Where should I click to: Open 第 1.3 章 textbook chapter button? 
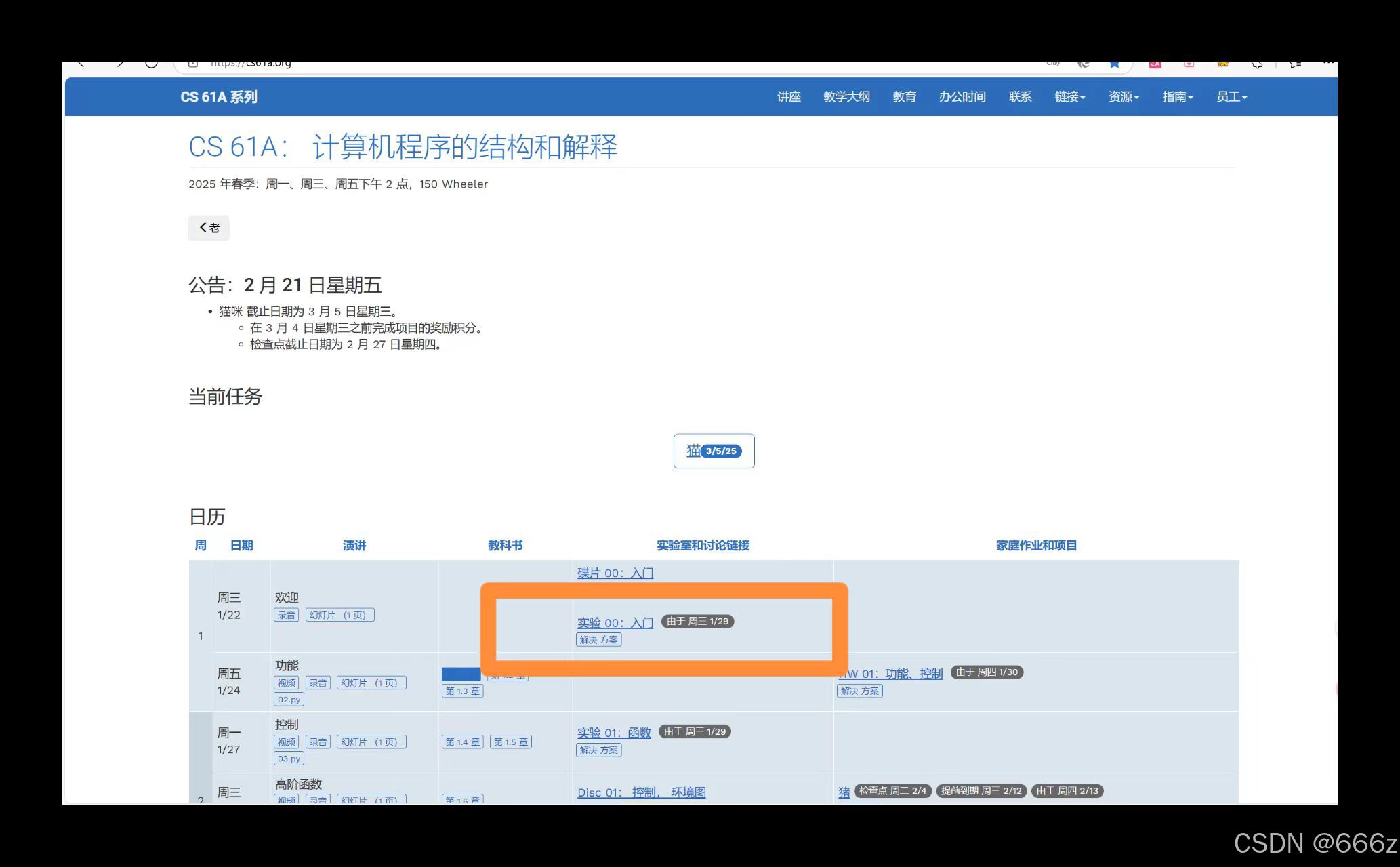(x=462, y=691)
